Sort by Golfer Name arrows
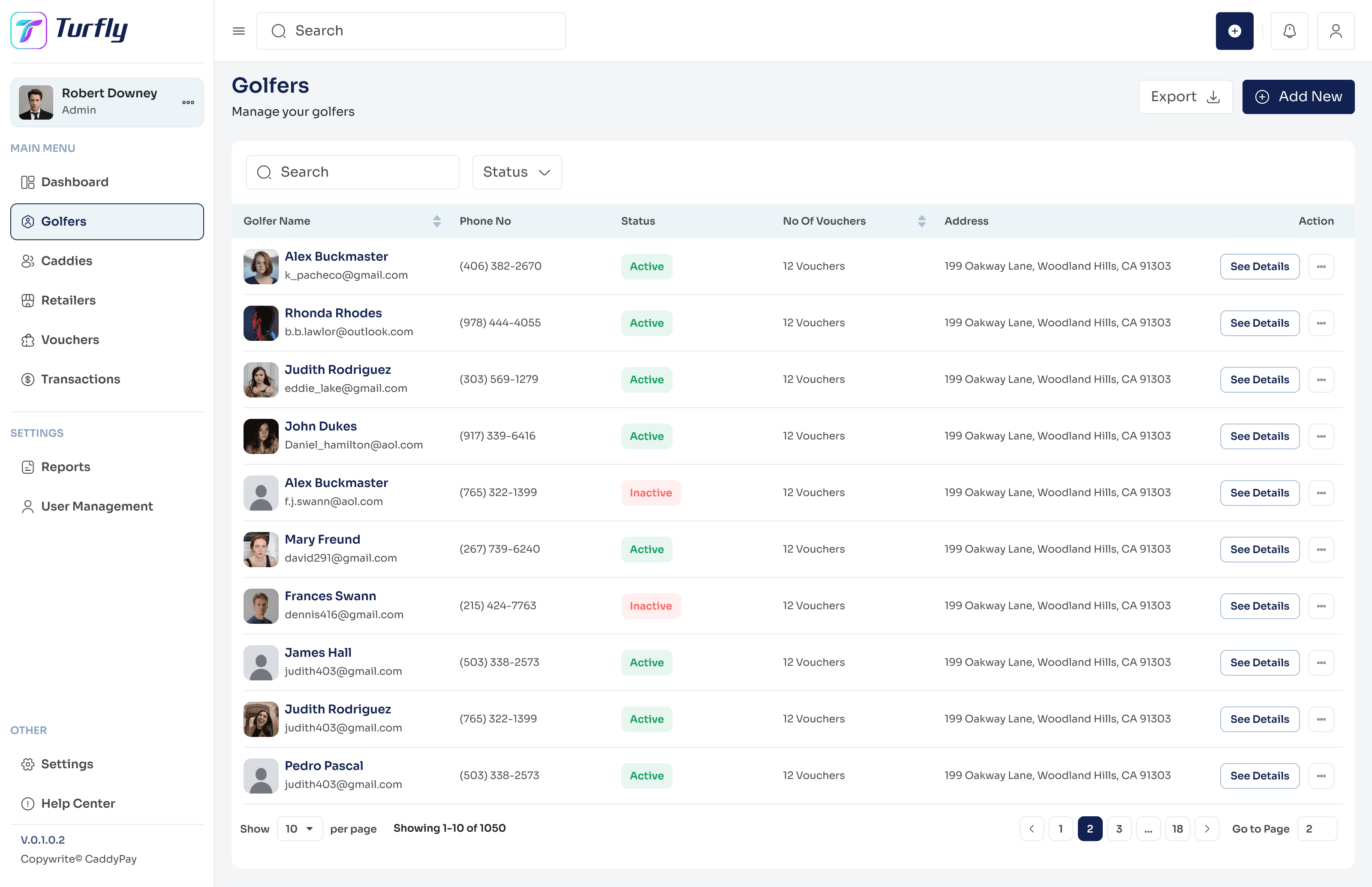 coord(436,221)
